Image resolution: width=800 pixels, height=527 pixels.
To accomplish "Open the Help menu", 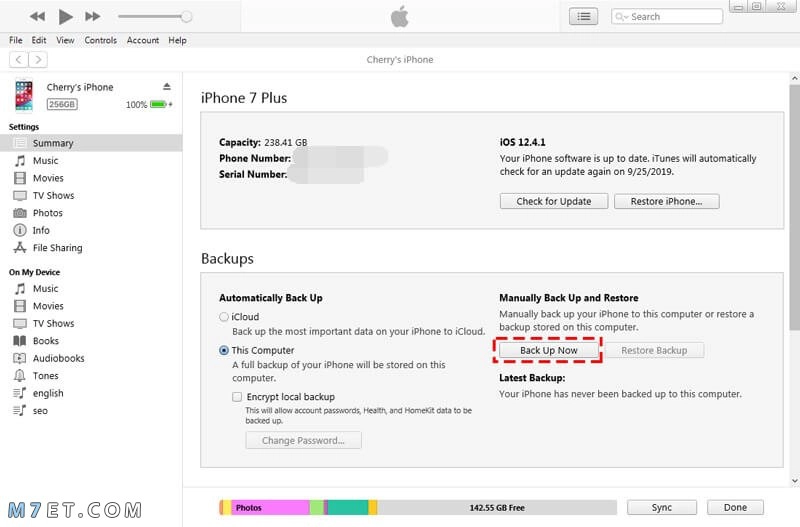I will pos(177,40).
